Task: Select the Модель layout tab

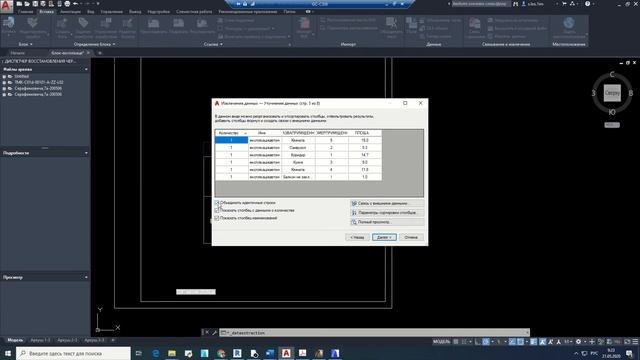Action: 15,340
